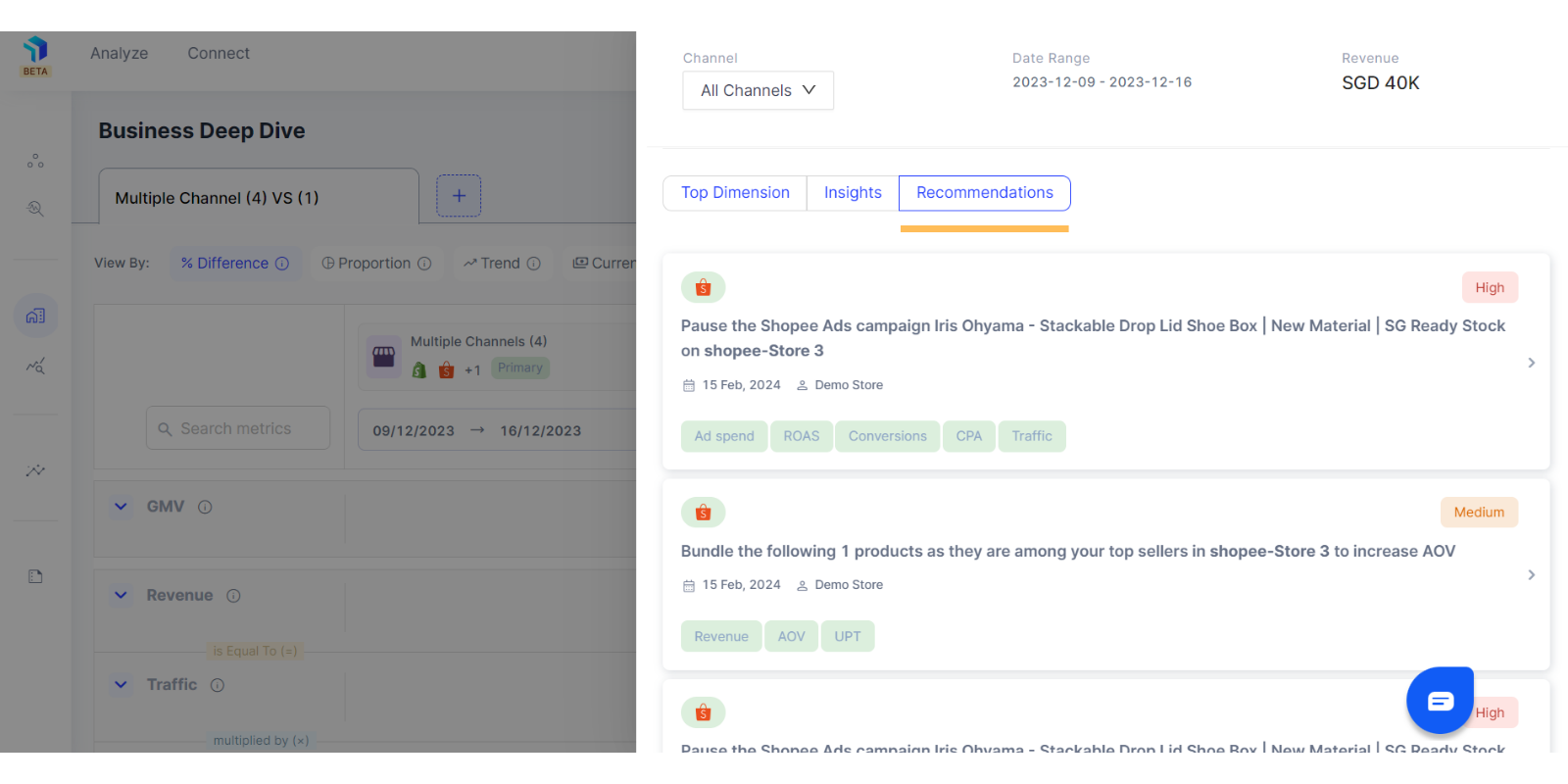Click the Traffic tag on first card

[1032, 436]
